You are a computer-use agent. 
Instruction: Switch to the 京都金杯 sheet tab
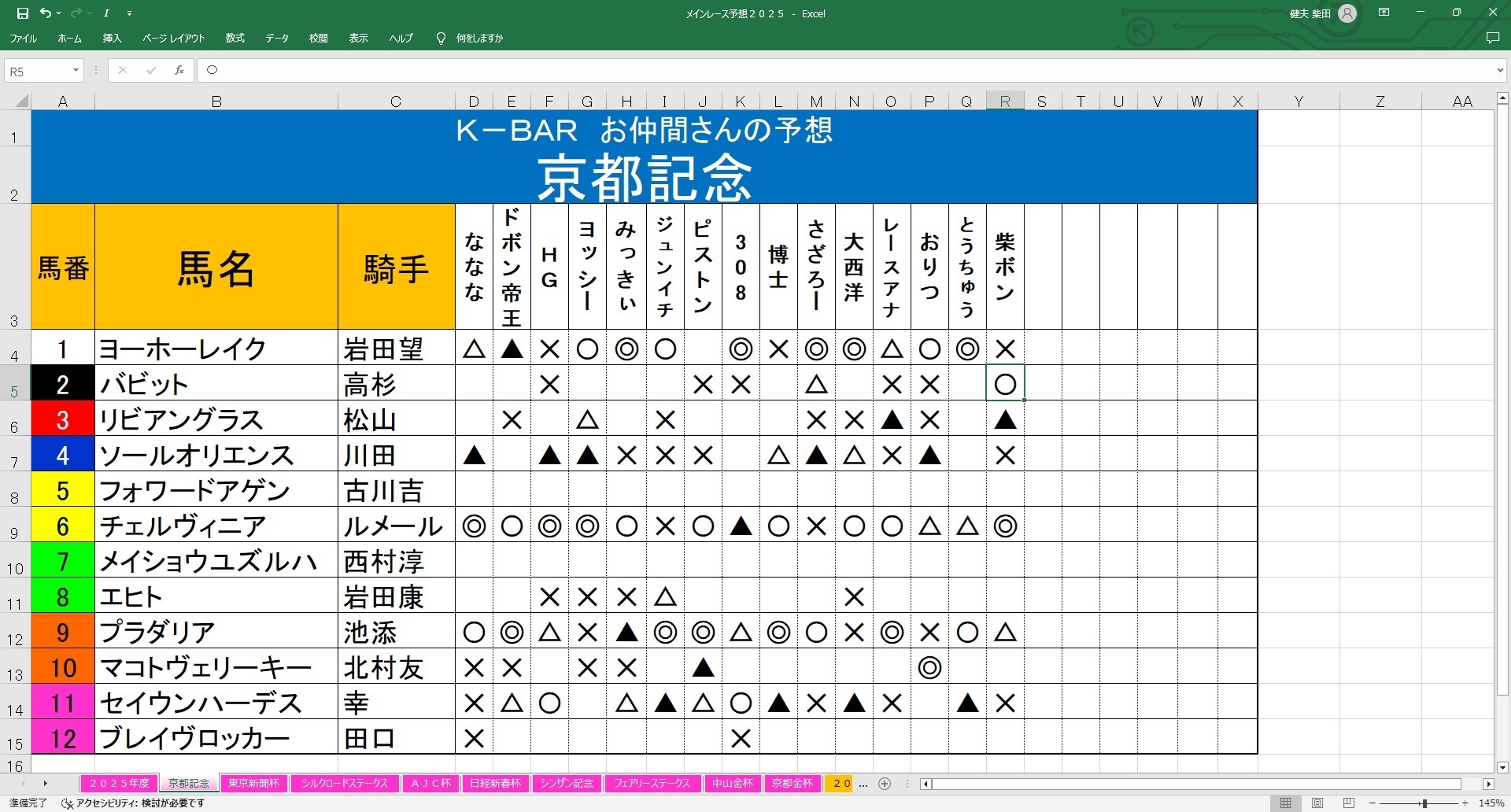(x=792, y=783)
